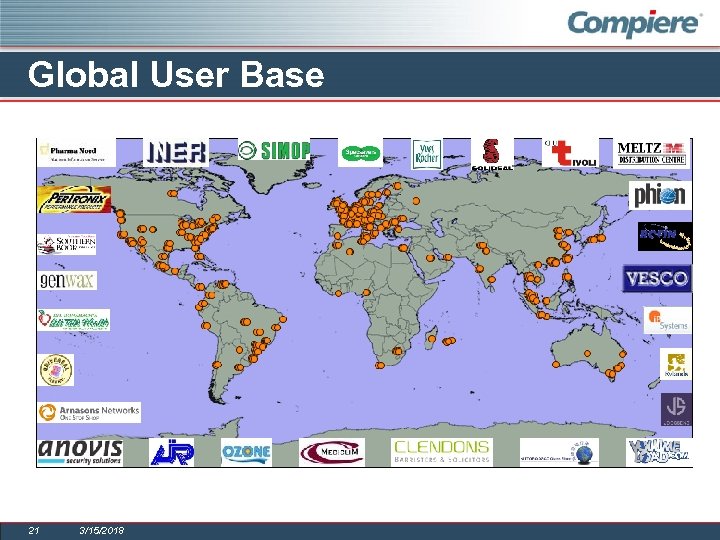Select the green SIMOP logo
The height and width of the screenshot is (540, 720).
tap(274, 150)
